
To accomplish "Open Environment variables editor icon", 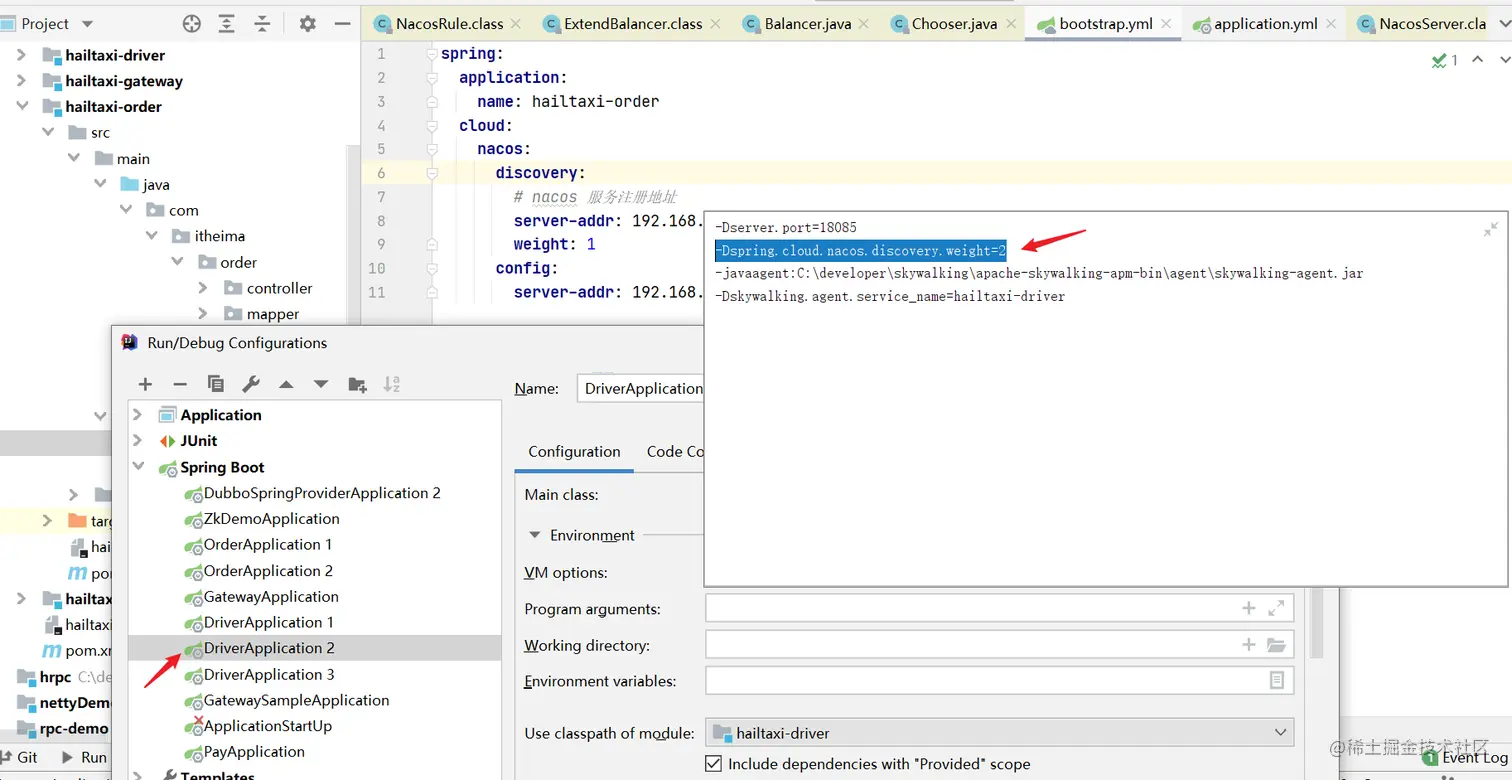I will (1277, 680).
